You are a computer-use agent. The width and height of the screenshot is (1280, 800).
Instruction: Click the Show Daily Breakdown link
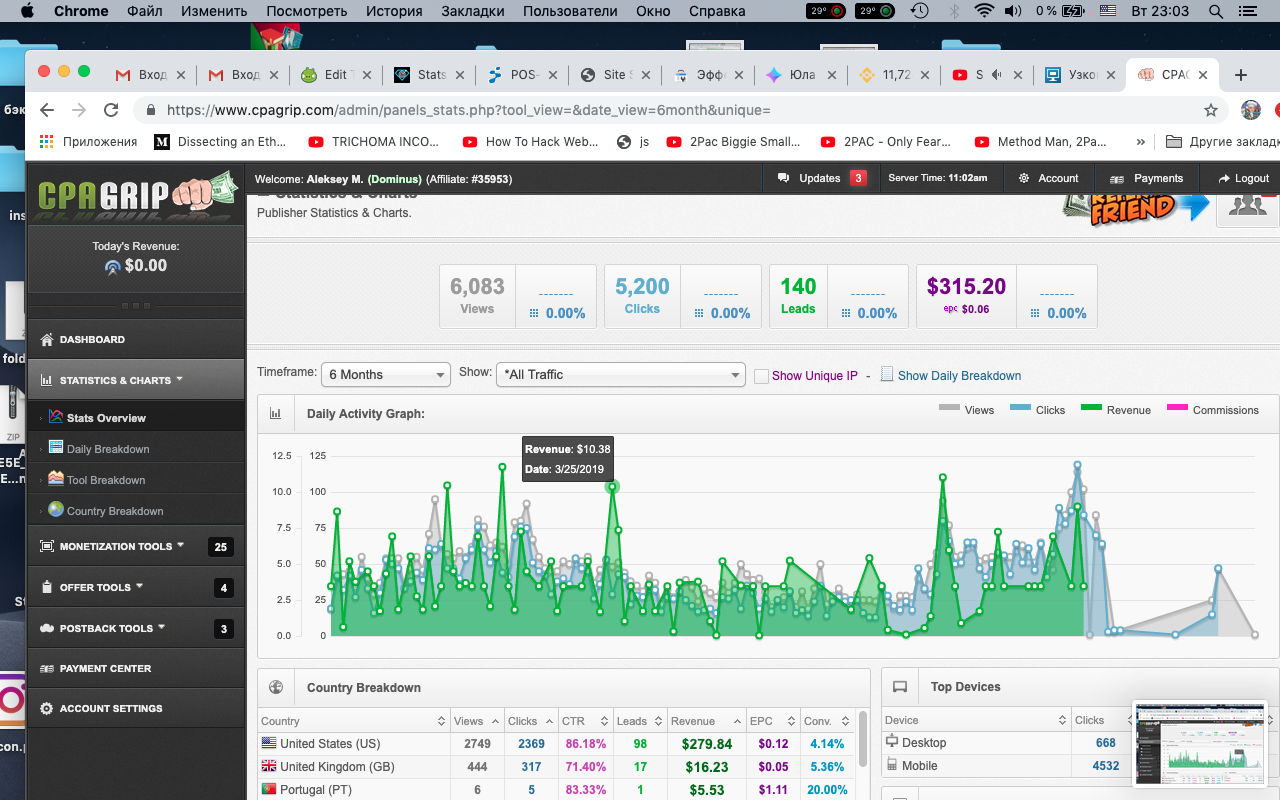click(x=959, y=376)
